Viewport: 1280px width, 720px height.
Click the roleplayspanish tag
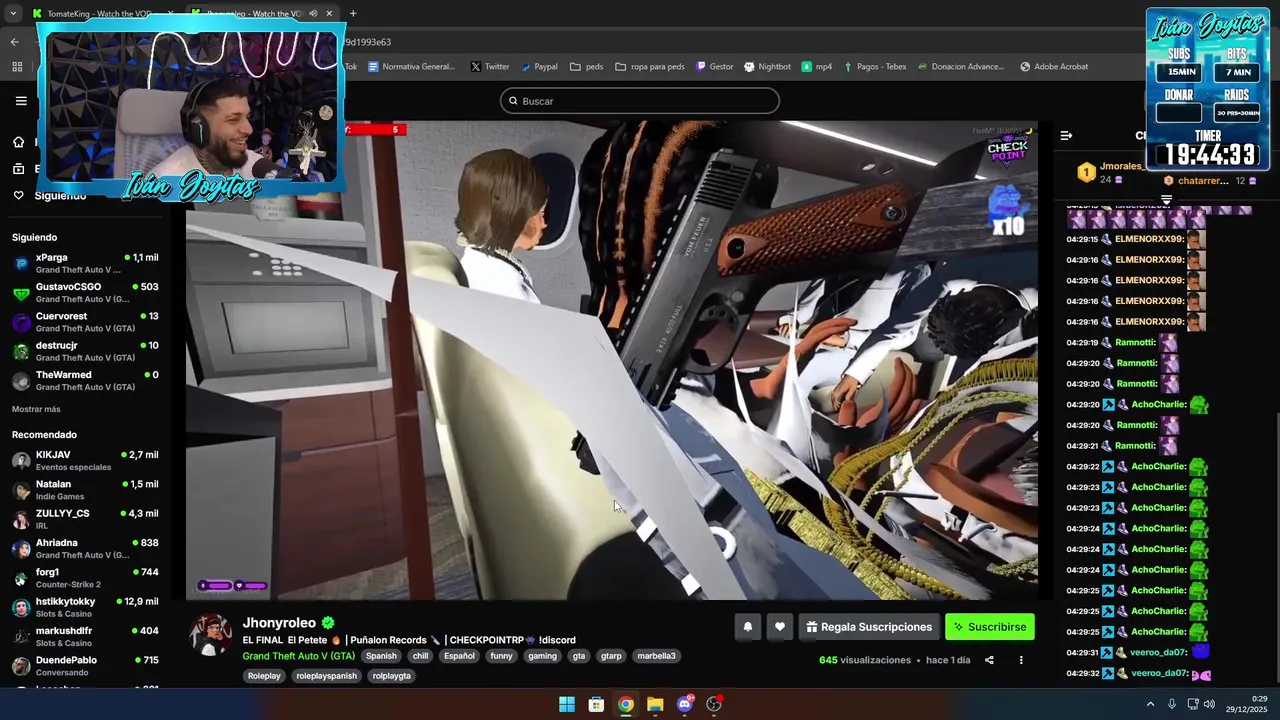click(x=326, y=676)
